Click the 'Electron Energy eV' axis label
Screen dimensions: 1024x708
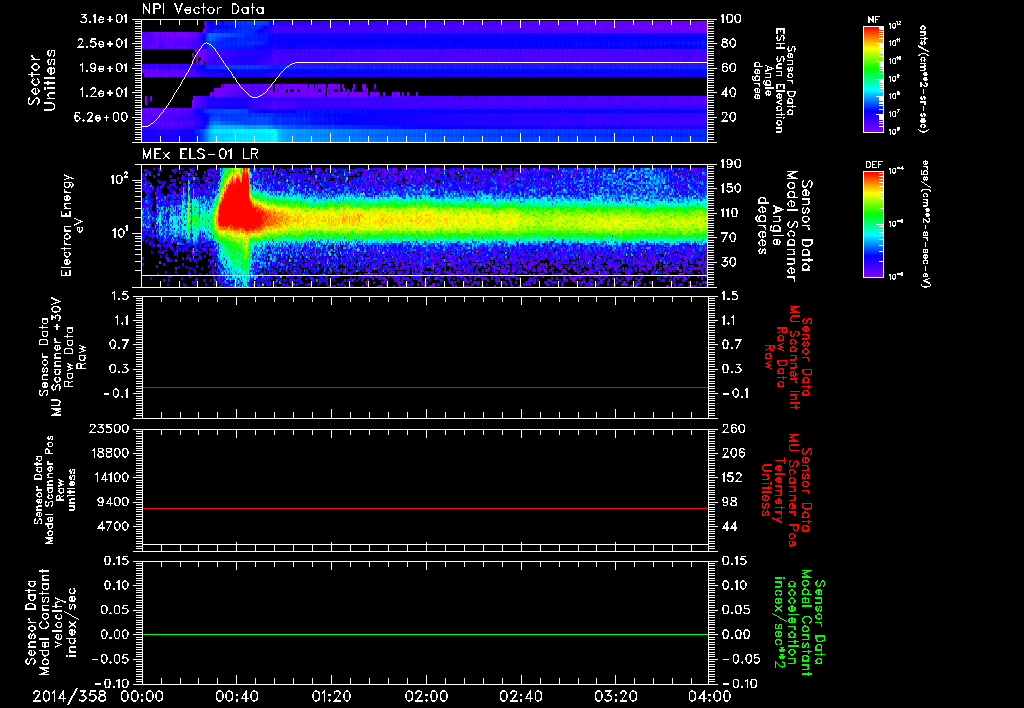pyautogui.click(x=72, y=225)
